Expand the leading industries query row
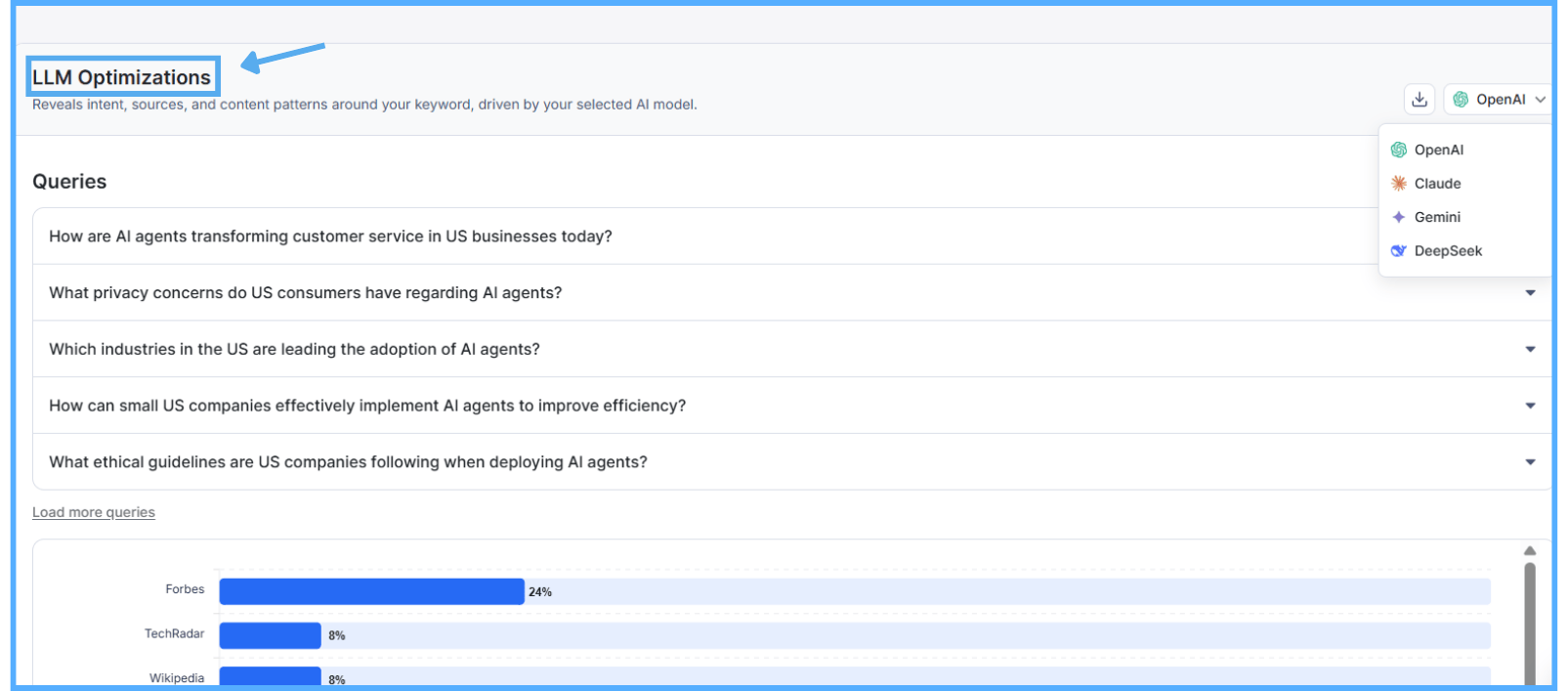This screenshot has width=1568, height=691. pyautogui.click(x=1530, y=349)
